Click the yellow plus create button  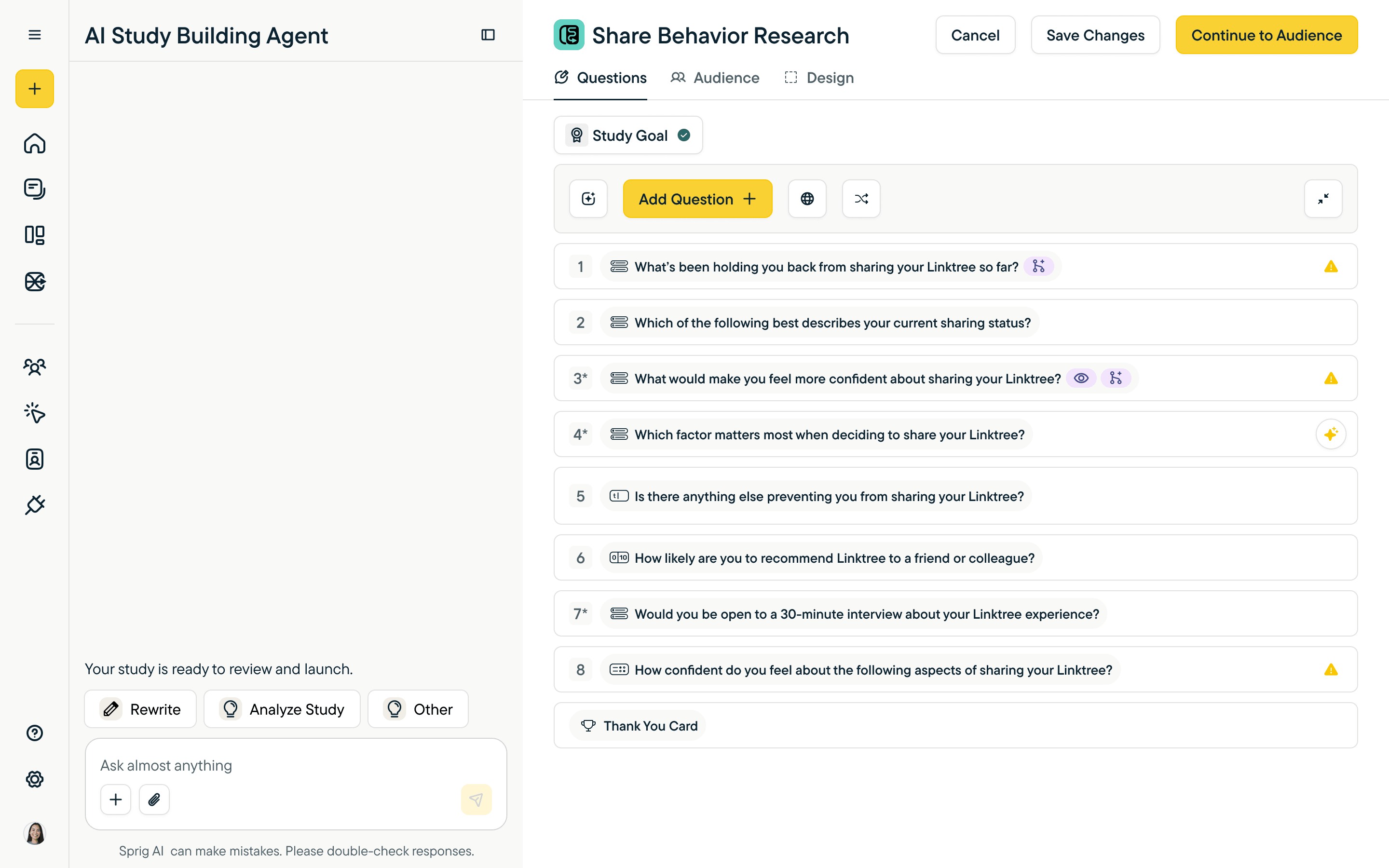coord(34,88)
